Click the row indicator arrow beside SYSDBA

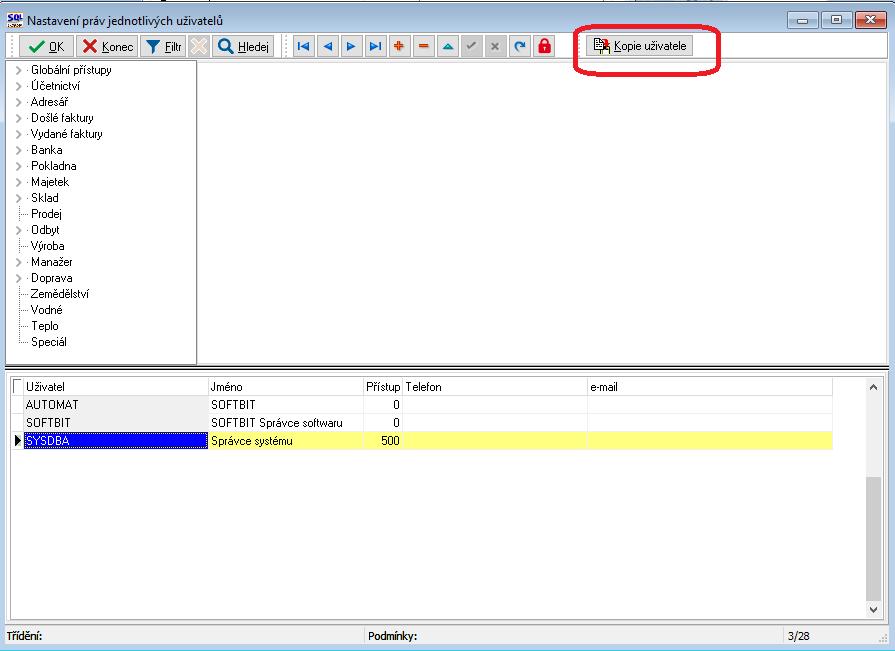click(x=18, y=440)
